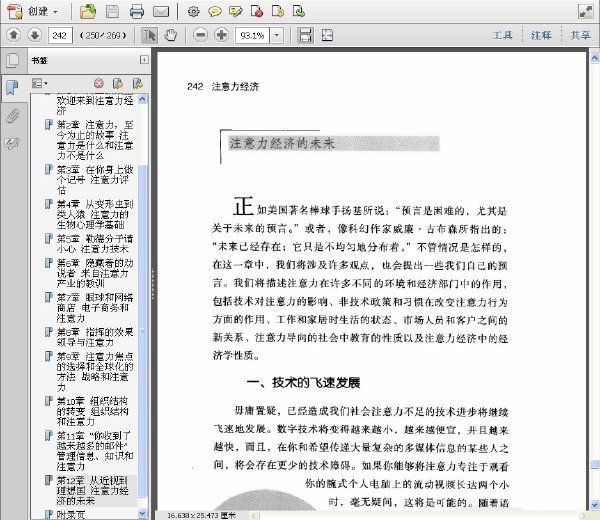This screenshot has width=600, height=520.
Task: Open bookmark 第5章 勒德分子请小心
Action: tap(95, 244)
